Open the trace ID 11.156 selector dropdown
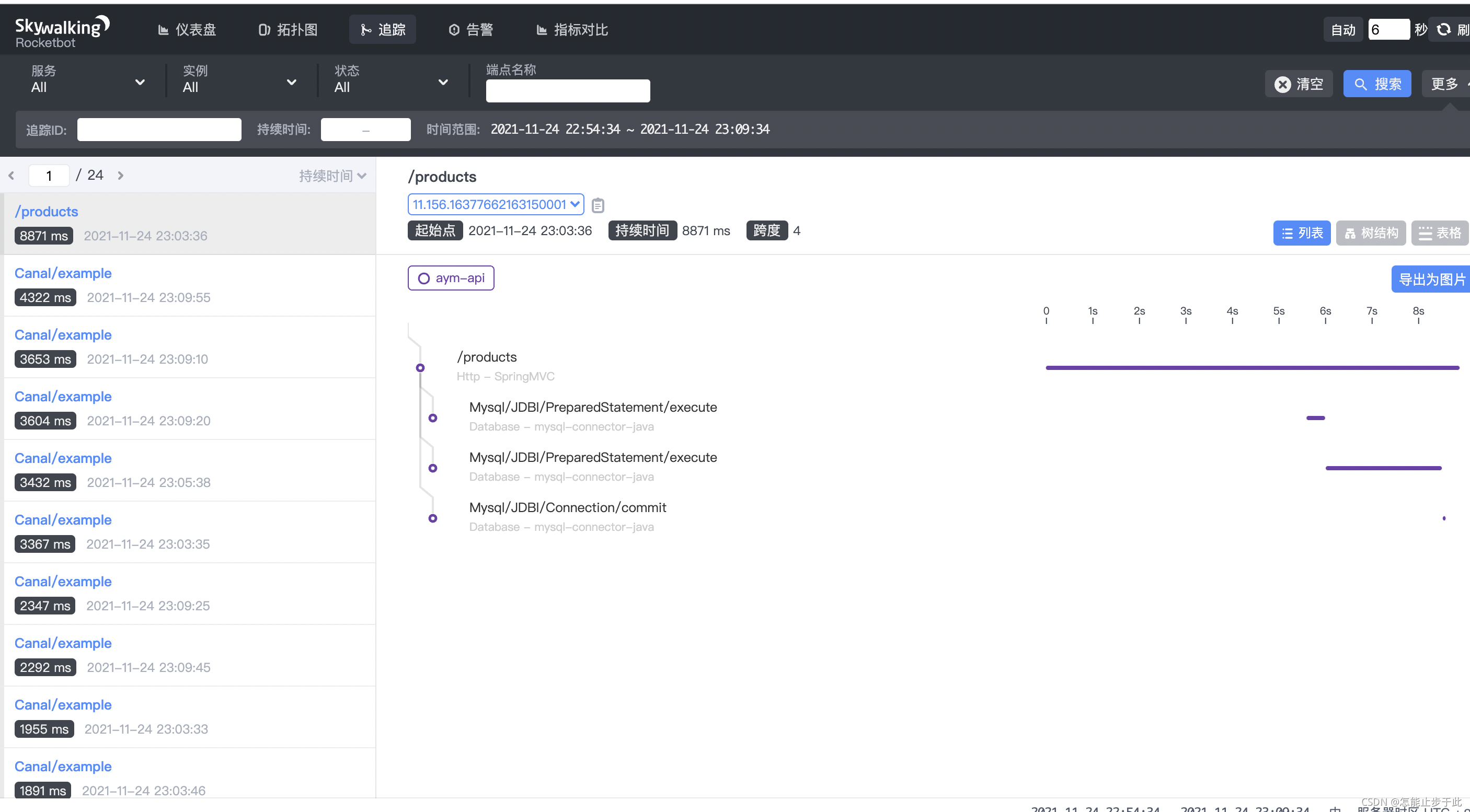1470x812 pixels. pos(496,204)
